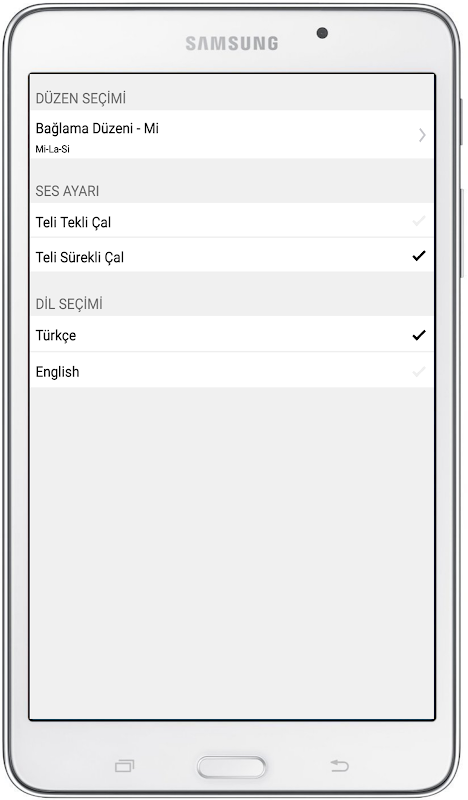468x800 pixels.
Task: Tap the recent apps button
Action: [x=125, y=766]
